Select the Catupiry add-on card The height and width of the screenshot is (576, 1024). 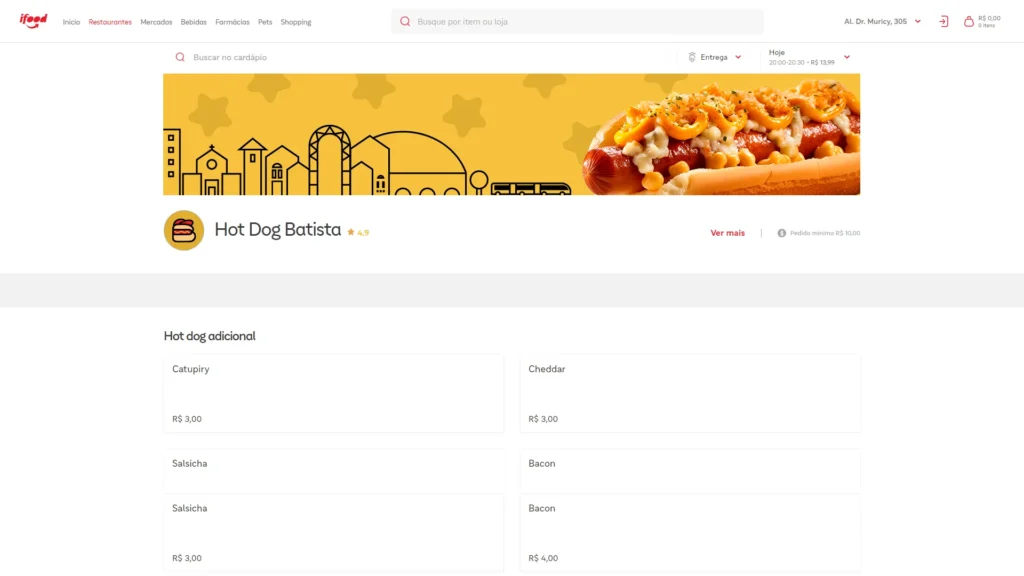334,394
